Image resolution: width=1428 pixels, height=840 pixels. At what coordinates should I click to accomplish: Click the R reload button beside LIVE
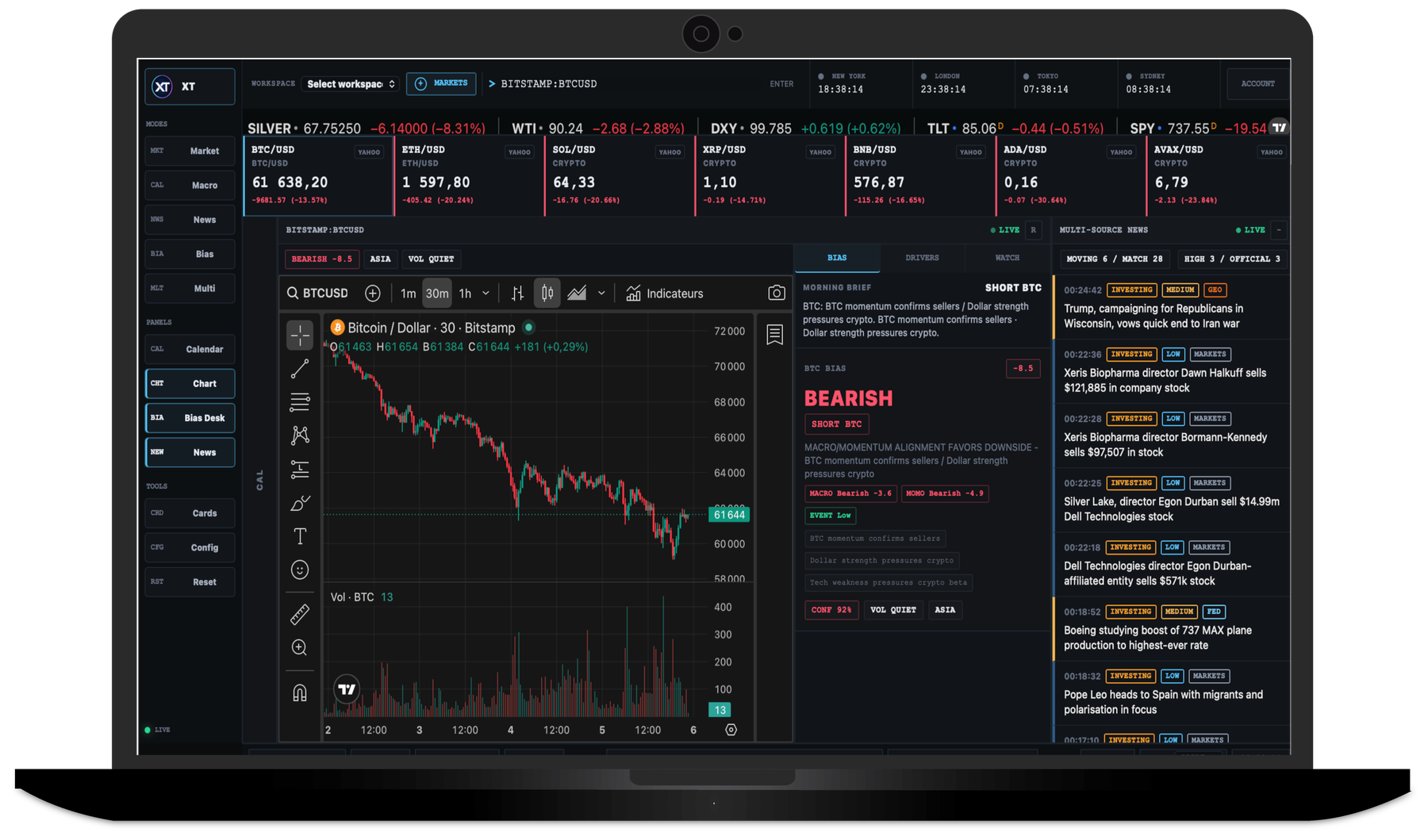(1033, 230)
